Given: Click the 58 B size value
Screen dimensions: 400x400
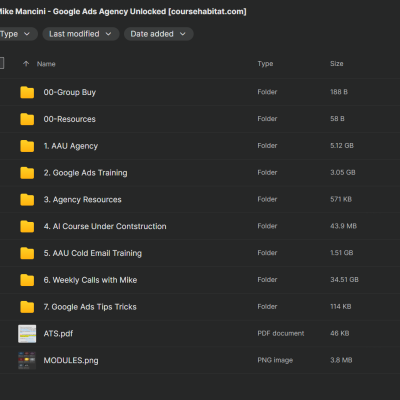Looking at the screenshot, I should tap(337, 119).
